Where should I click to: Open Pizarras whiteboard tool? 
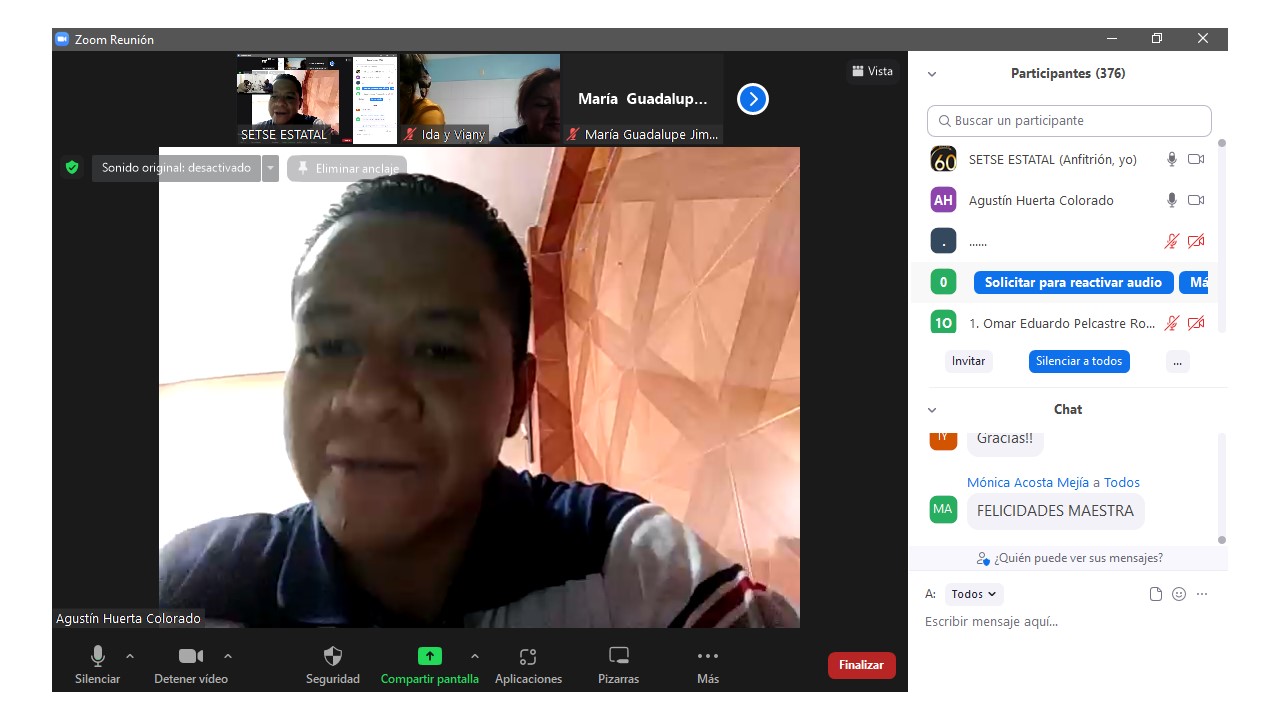(x=619, y=666)
